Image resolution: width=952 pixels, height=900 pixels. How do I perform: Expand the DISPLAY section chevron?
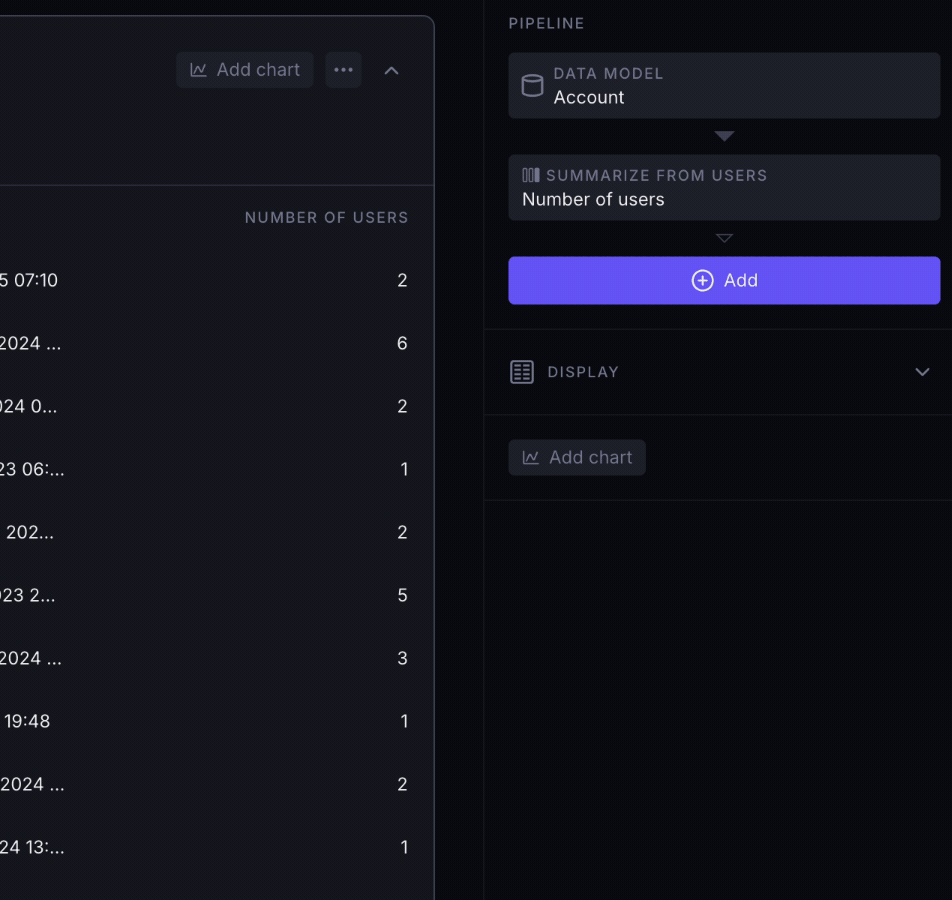pyautogui.click(x=922, y=371)
